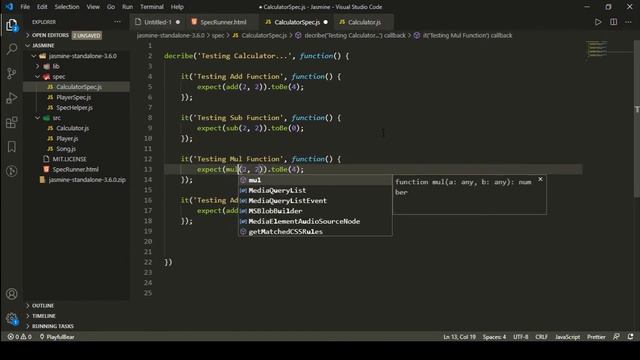The width and height of the screenshot is (640, 360).
Task: Open the Explorer view in activity bar
Action: pyautogui.click(x=11, y=25)
